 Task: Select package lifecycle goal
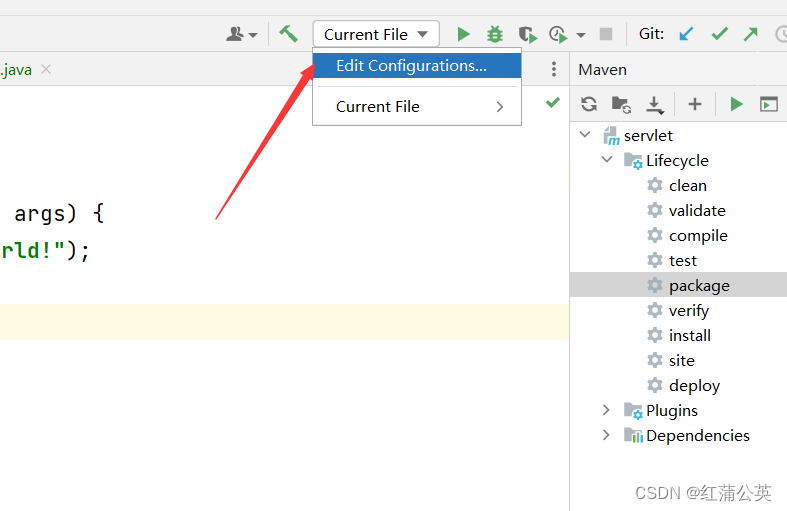[699, 286]
